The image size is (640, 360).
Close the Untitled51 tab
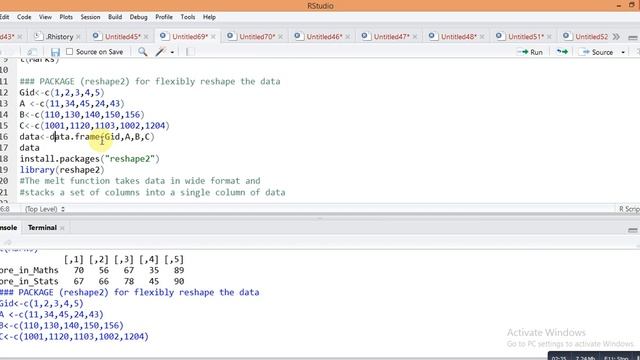coord(549,37)
